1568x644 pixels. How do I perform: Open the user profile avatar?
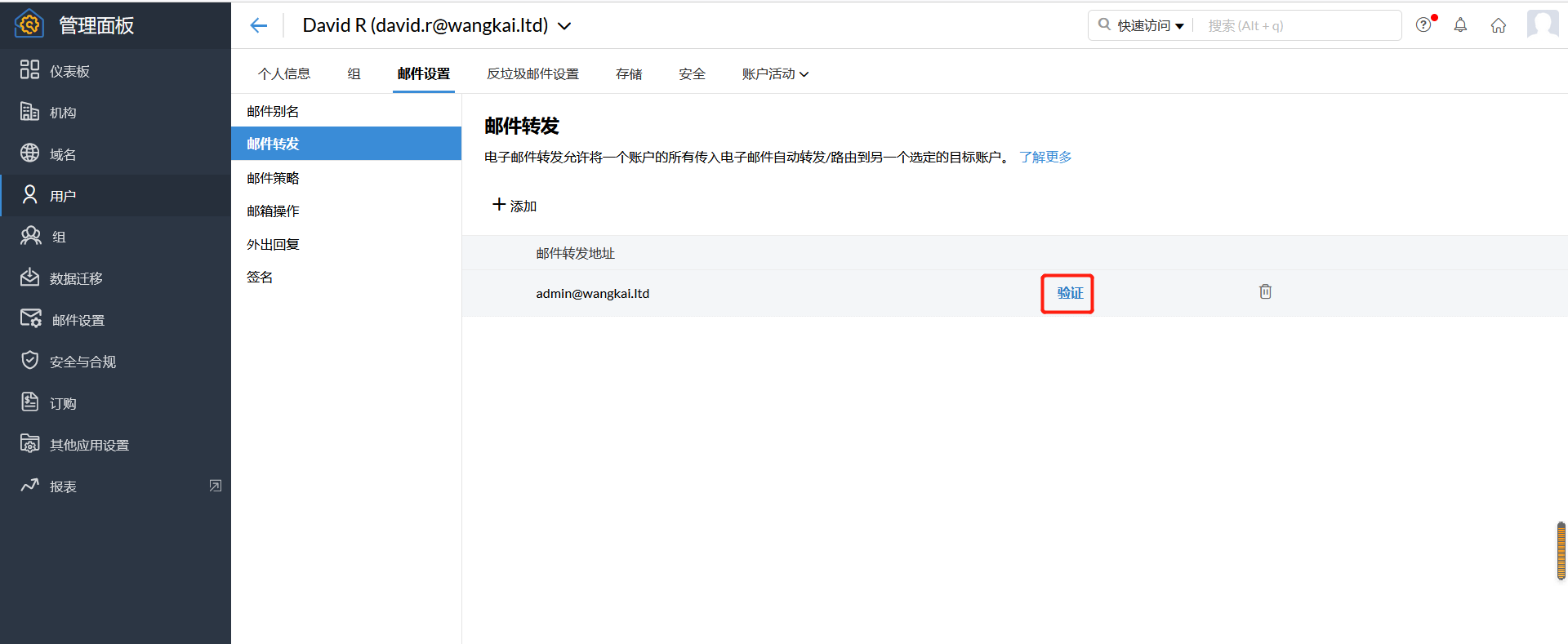[1543, 24]
